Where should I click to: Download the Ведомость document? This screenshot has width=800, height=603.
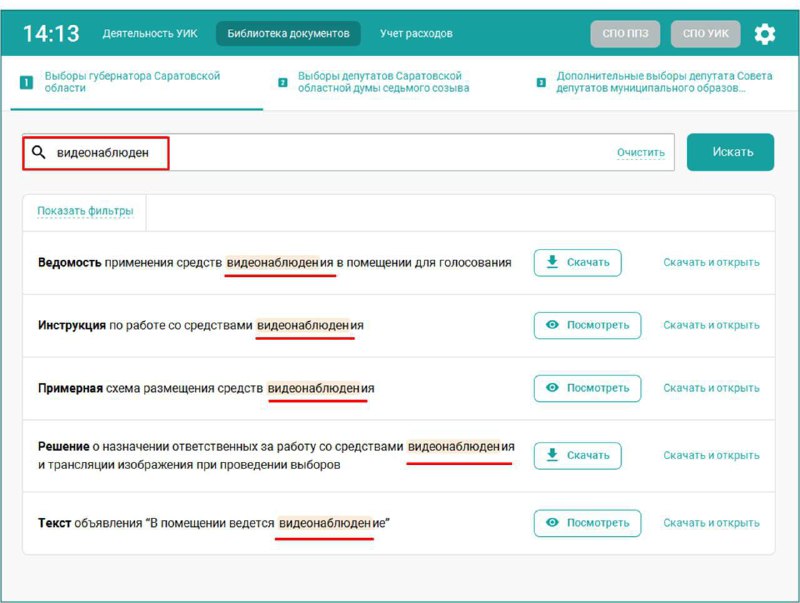[577, 262]
